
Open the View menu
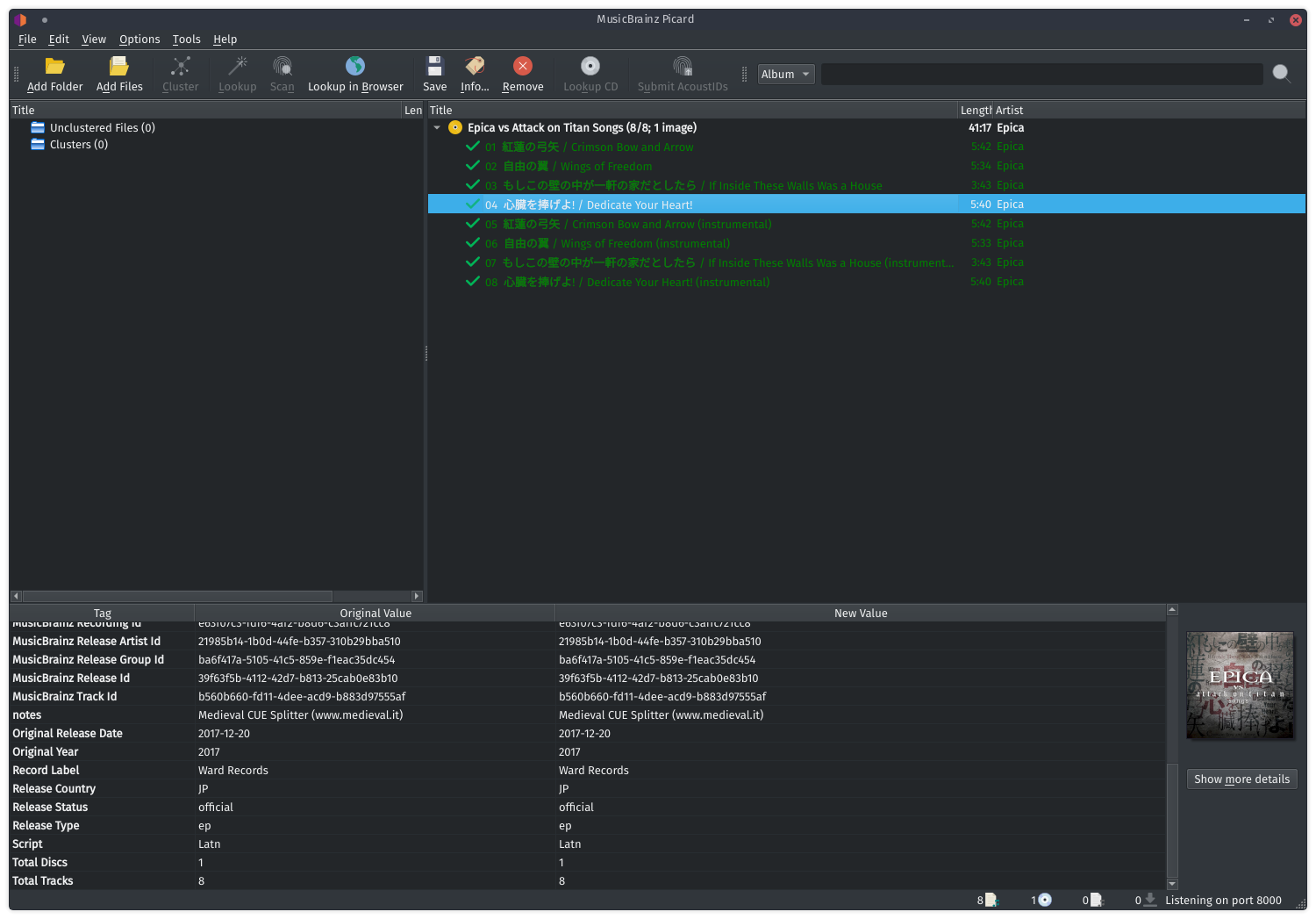[94, 39]
